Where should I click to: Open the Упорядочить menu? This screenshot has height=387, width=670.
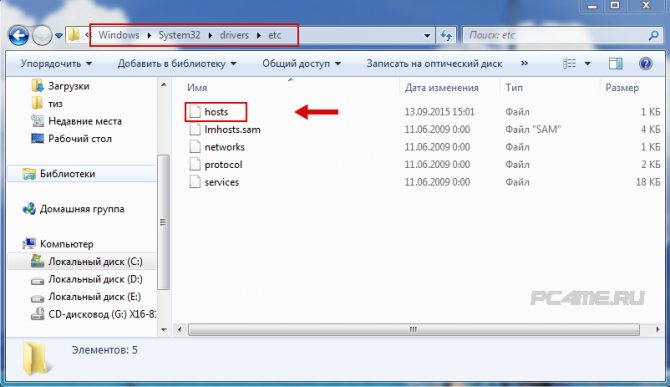click(x=56, y=64)
